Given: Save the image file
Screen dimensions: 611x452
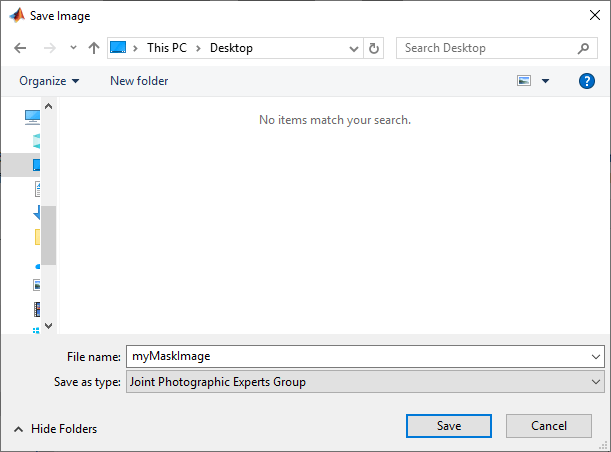Looking at the screenshot, I should point(449,426).
